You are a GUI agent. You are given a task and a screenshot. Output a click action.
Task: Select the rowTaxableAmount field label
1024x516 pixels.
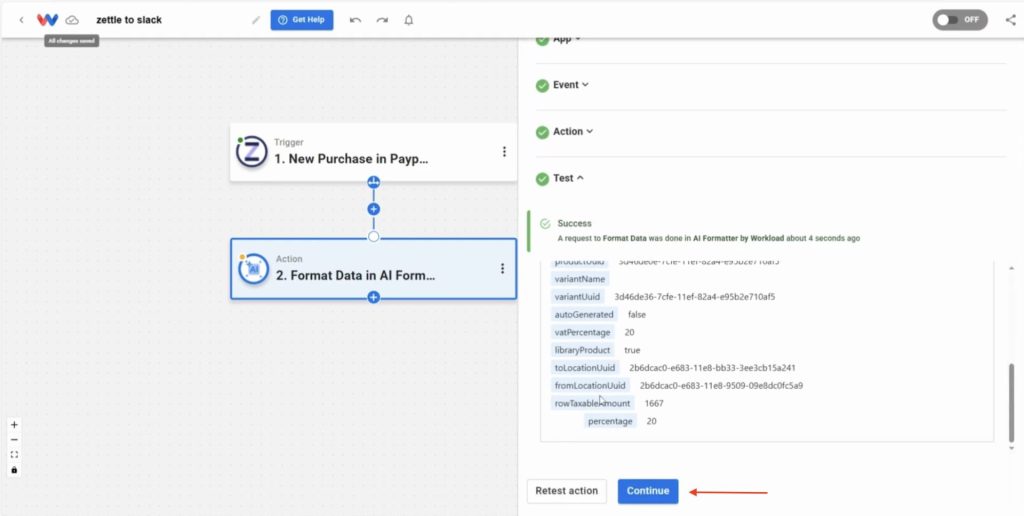[x=592, y=403]
